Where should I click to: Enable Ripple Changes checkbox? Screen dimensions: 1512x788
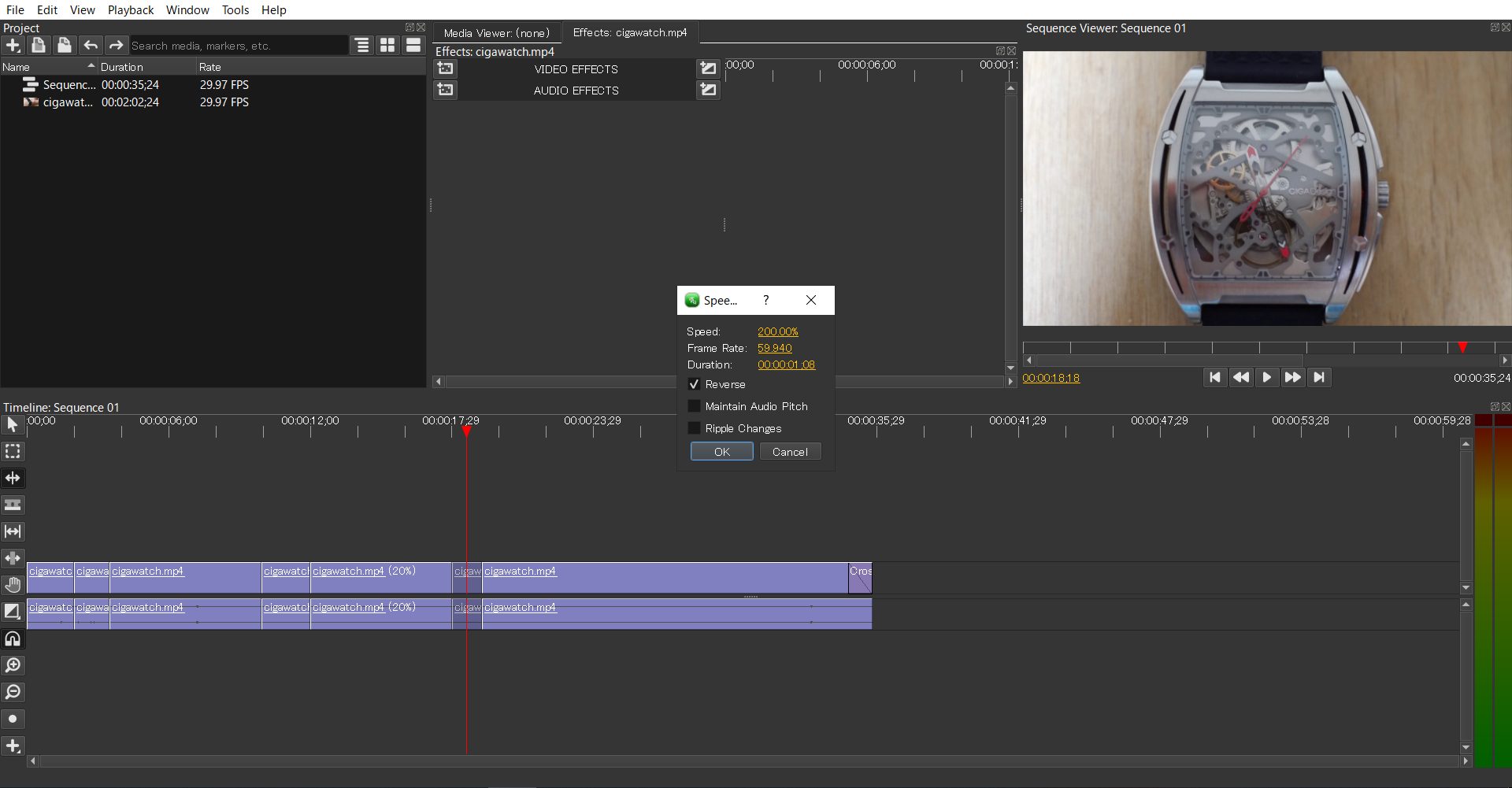pyautogui.click(x=694, y=428)
